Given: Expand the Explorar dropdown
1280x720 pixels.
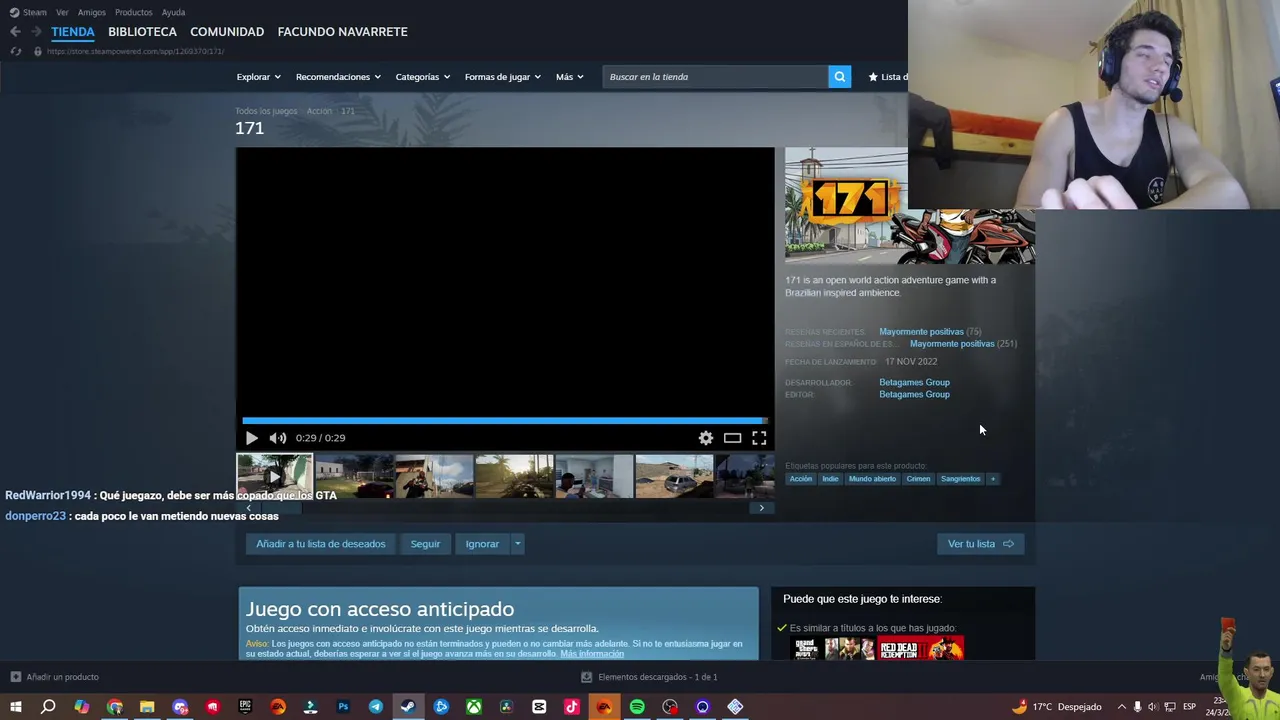Looking at the screenshot, I should click(x=258, y=77).
